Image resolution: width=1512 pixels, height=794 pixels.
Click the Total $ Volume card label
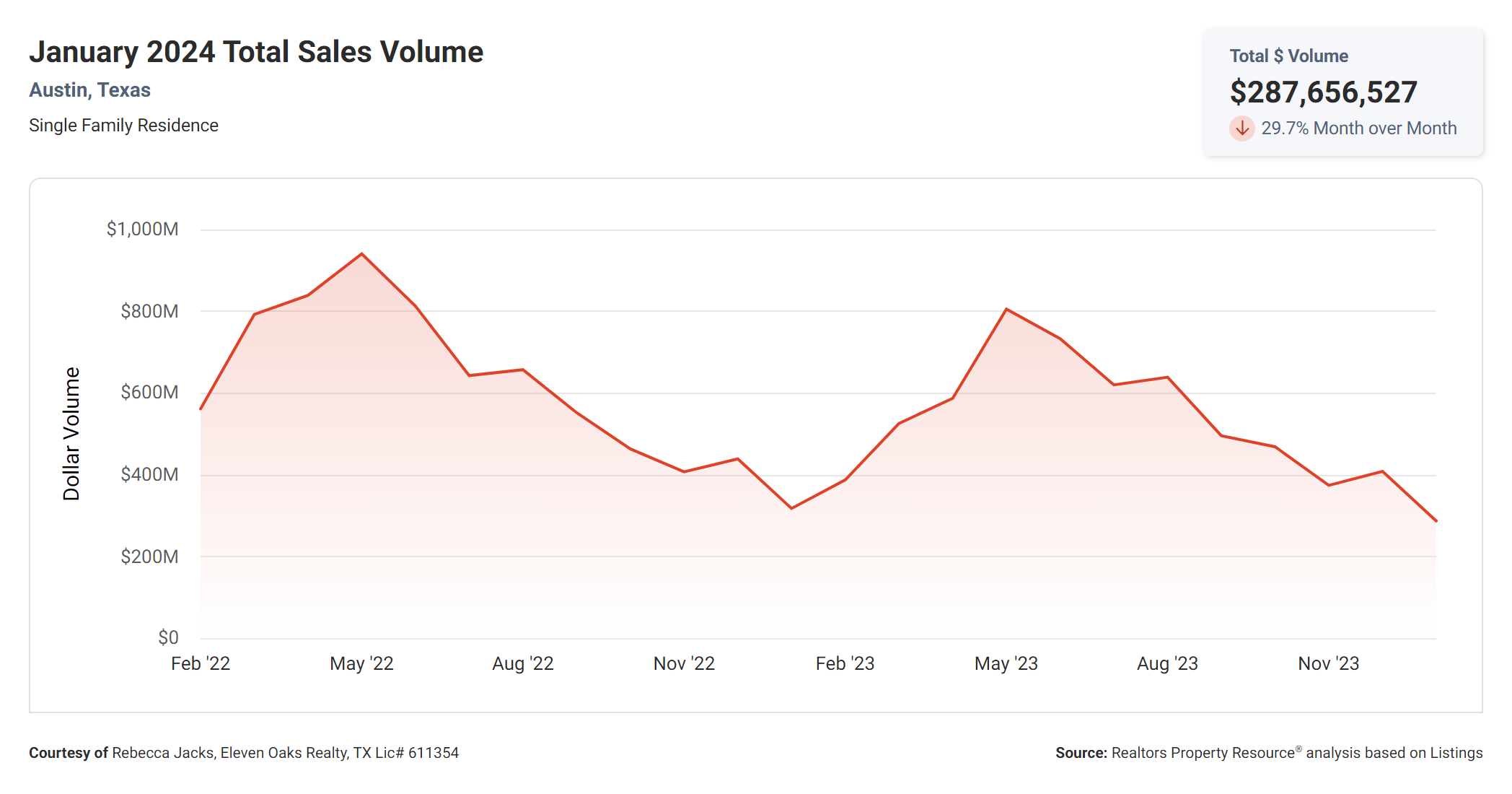click(1288, 56)
